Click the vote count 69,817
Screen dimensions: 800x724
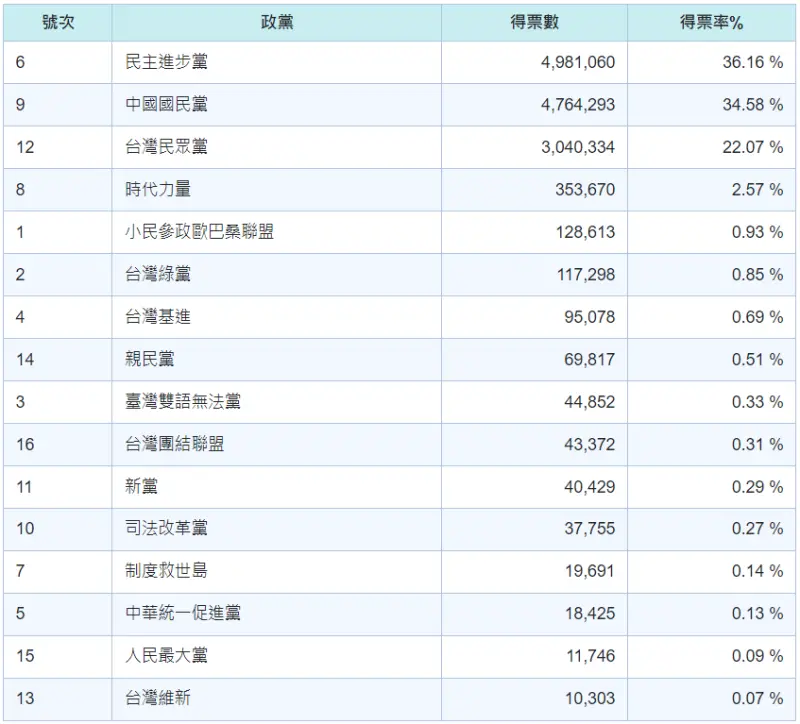click(x=590, y=359)
